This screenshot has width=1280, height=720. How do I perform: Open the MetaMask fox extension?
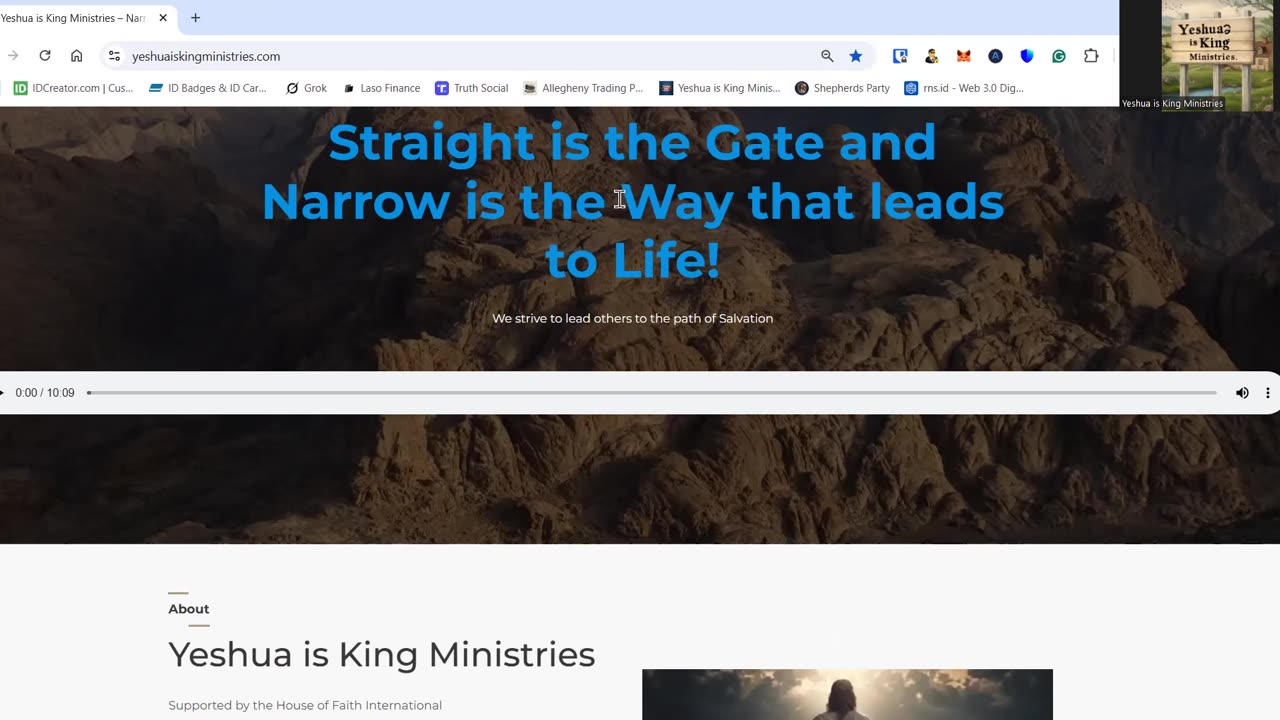(963, 56)
